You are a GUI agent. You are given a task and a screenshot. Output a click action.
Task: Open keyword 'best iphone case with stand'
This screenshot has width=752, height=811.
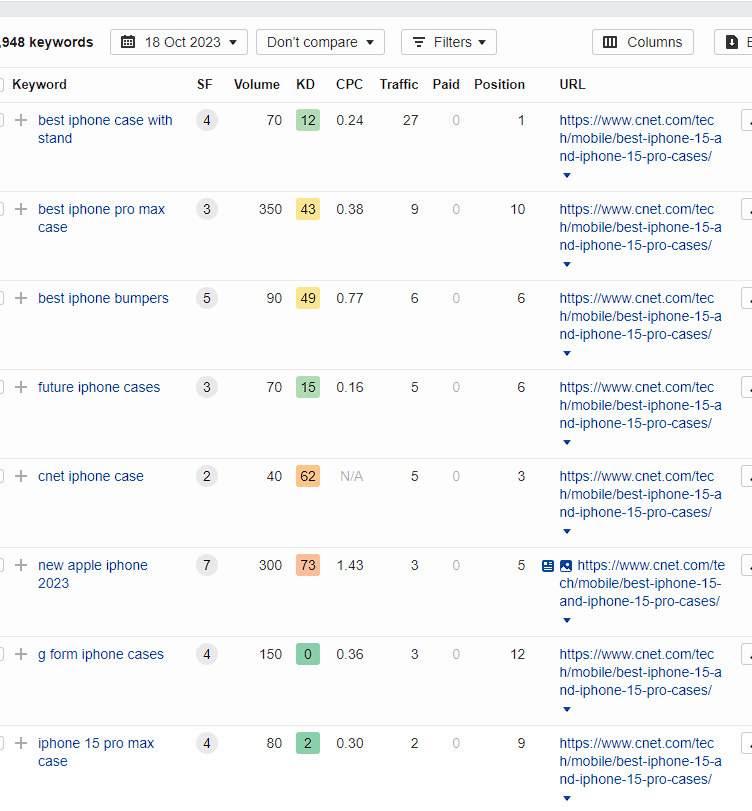click(105, 129)
